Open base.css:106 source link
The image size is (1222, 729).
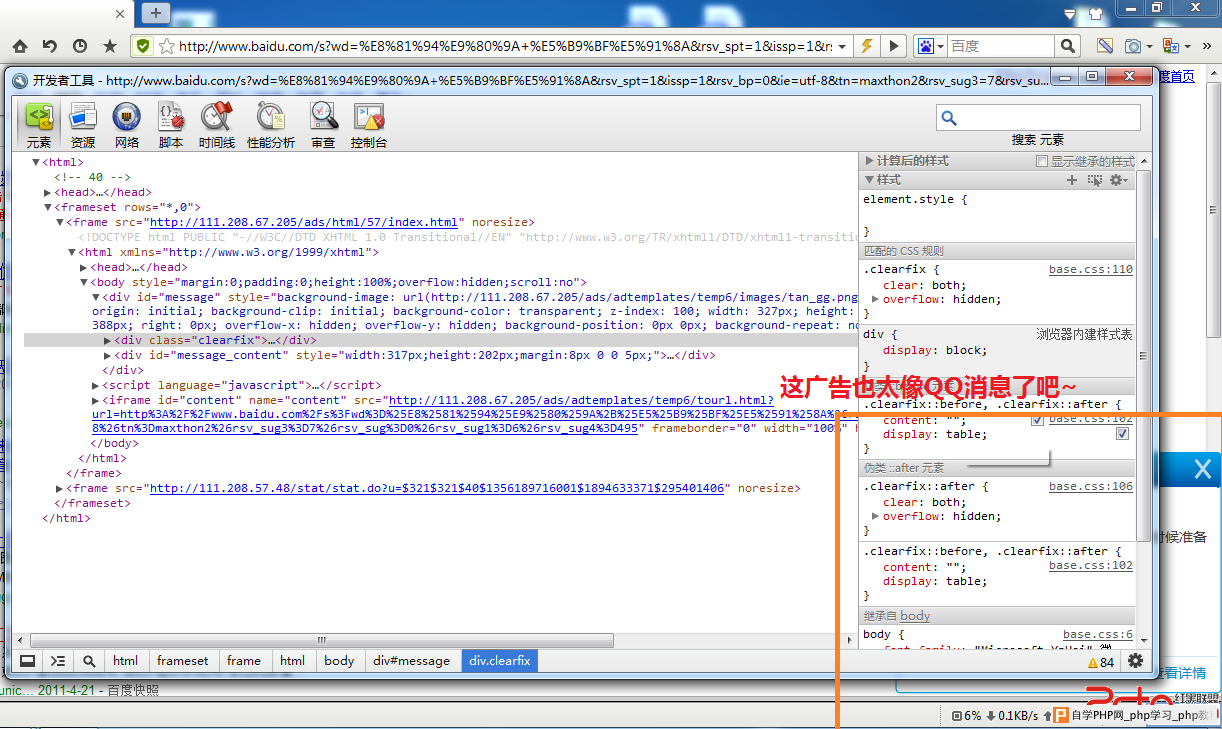pyautogui.click(x=1091, y=487)
